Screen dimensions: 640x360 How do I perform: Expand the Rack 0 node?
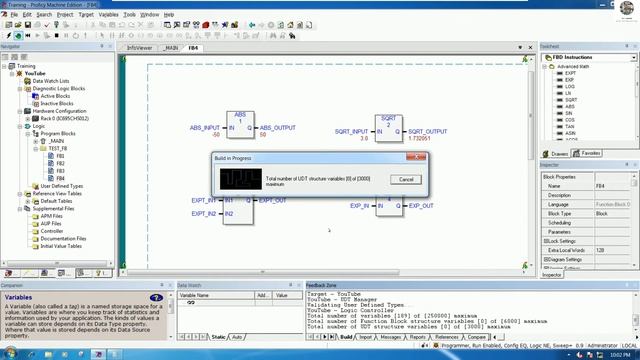pos(28,119)
